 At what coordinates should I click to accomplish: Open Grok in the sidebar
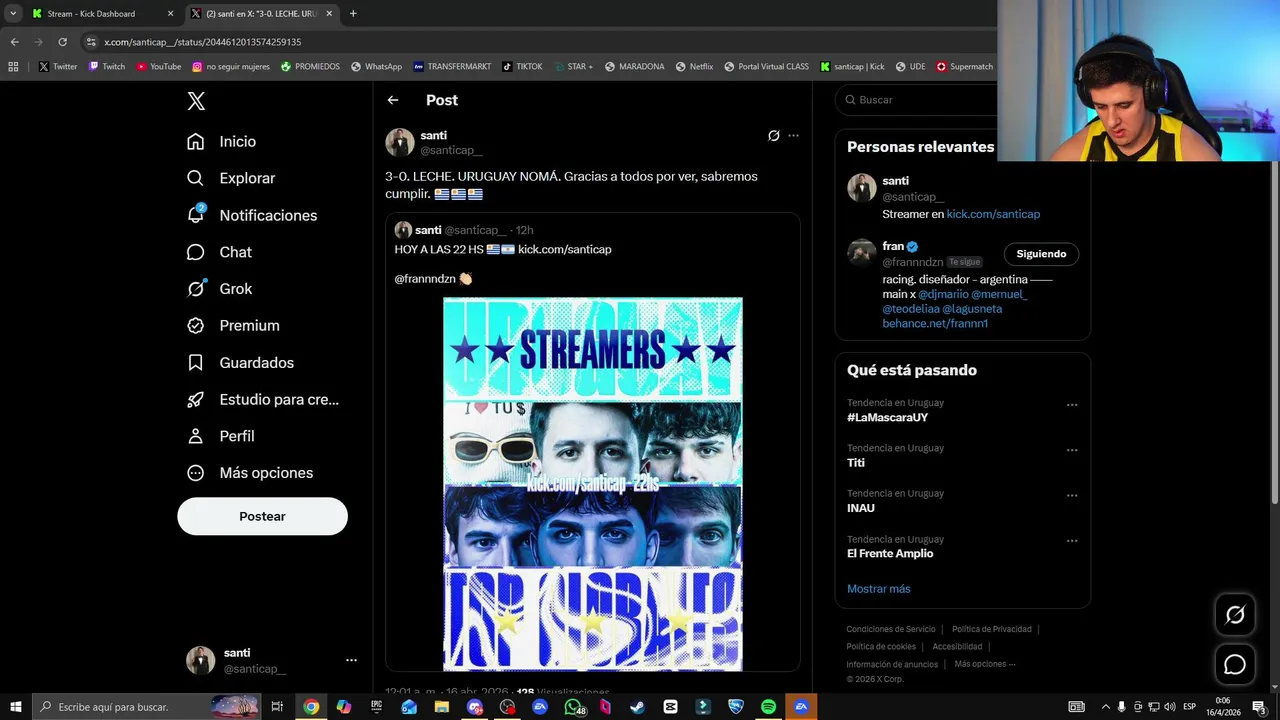[x=220, y=289]
